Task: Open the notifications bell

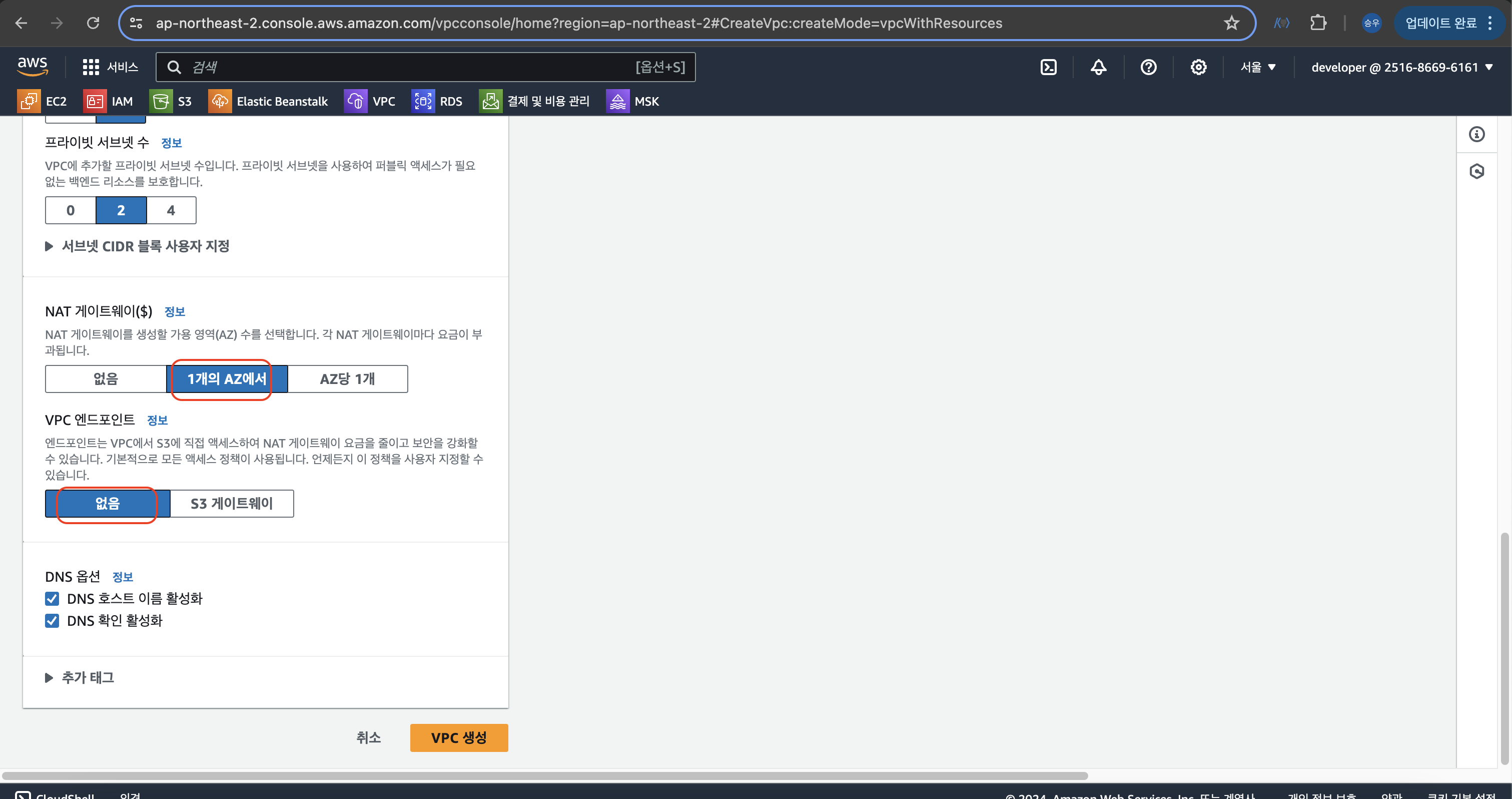Action: (x=1098, y=67)
